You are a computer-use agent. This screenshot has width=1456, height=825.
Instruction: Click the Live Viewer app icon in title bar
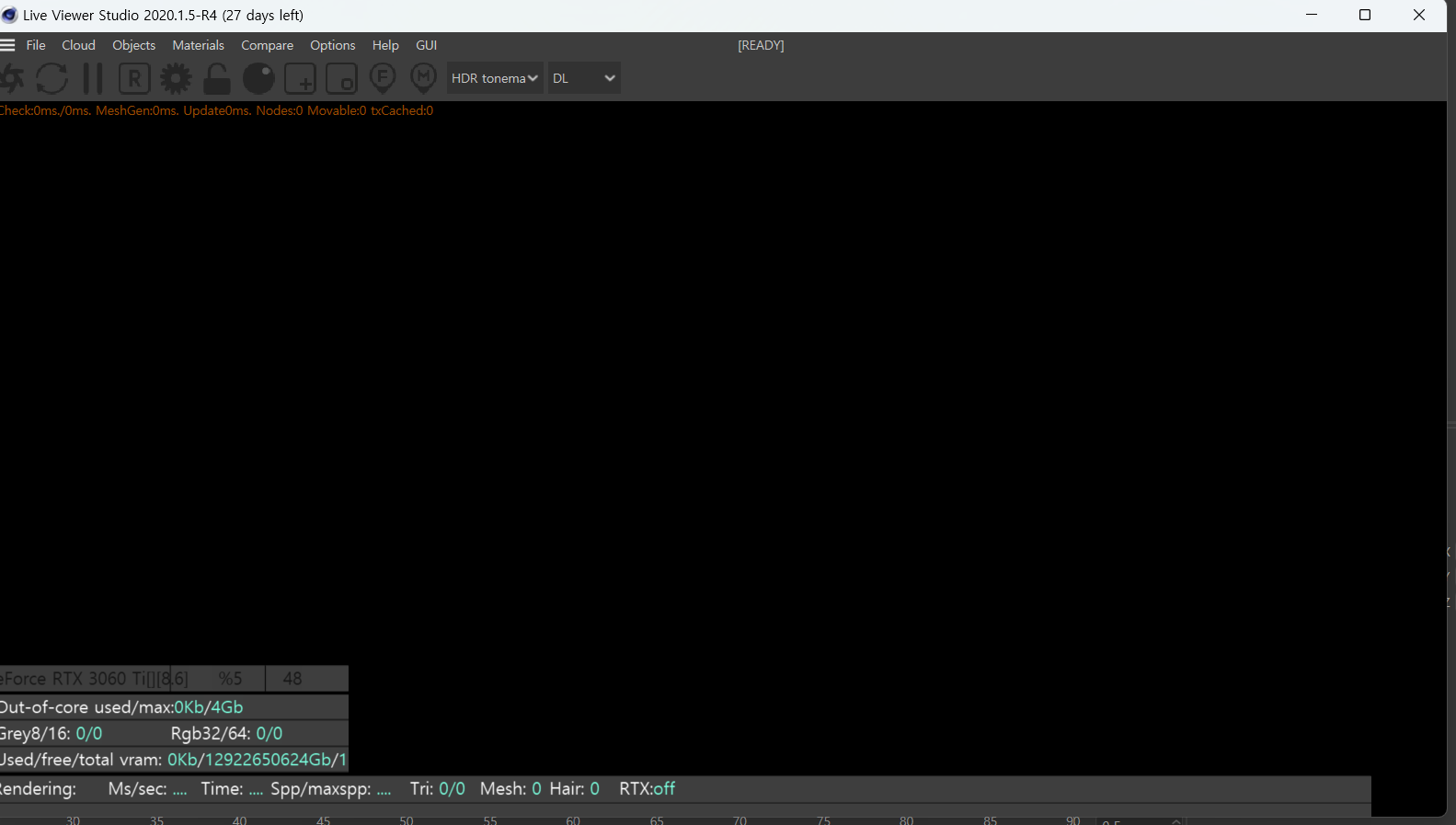pyautogui.click(x=9, y=15)
